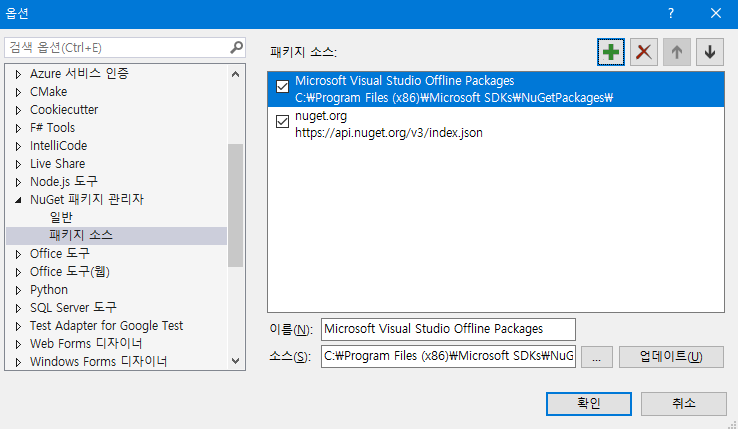The image size is (738, 429).
Task: Click the move down arrow icon
Action: coord(710,52)
